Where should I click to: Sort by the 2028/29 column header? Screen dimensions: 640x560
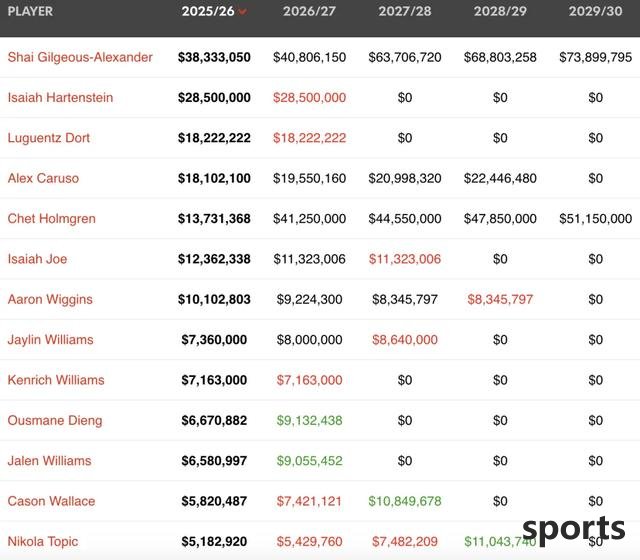(500, 11)
